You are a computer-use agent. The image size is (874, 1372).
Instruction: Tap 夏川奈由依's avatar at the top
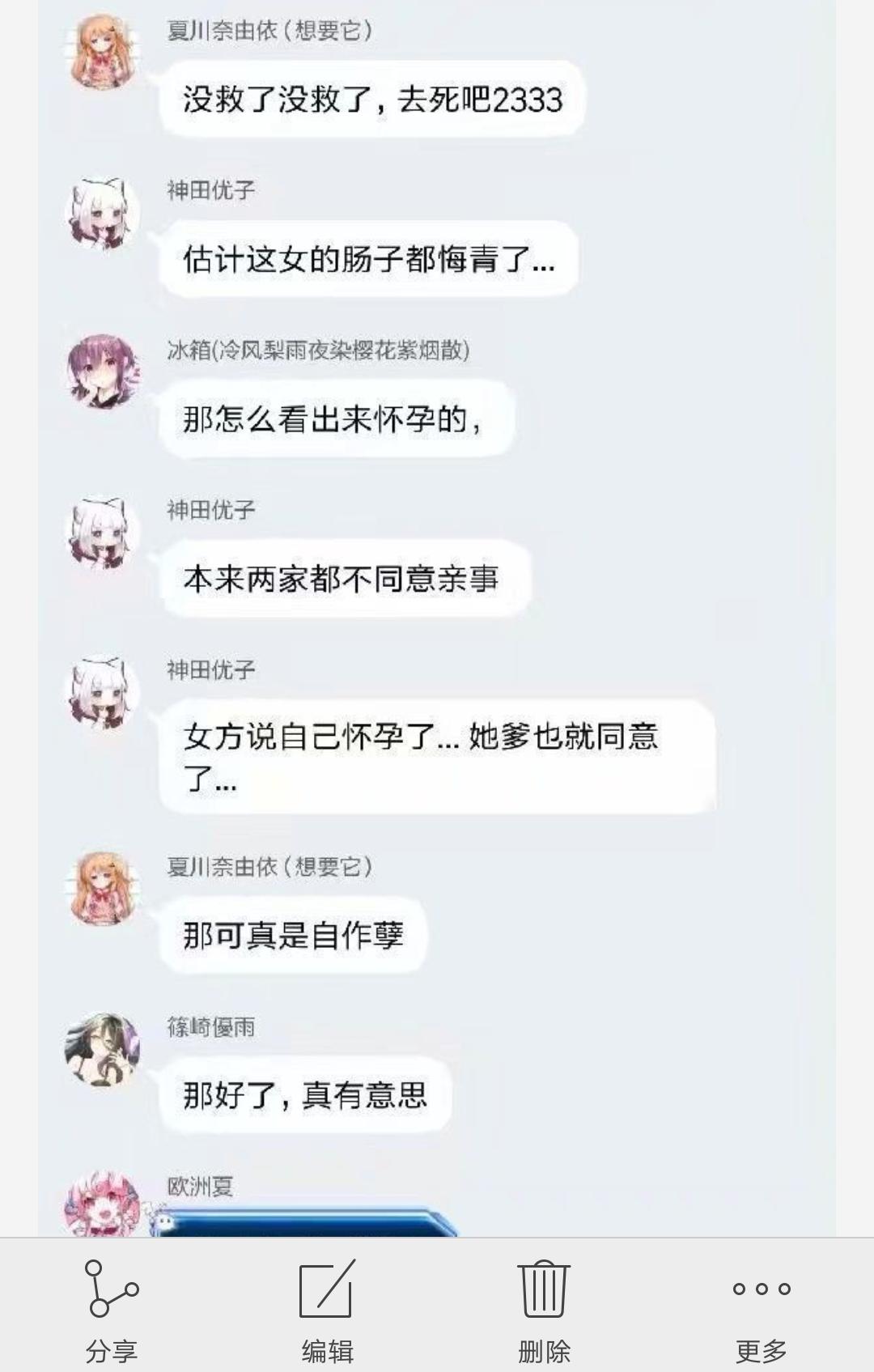coord(103,52)
